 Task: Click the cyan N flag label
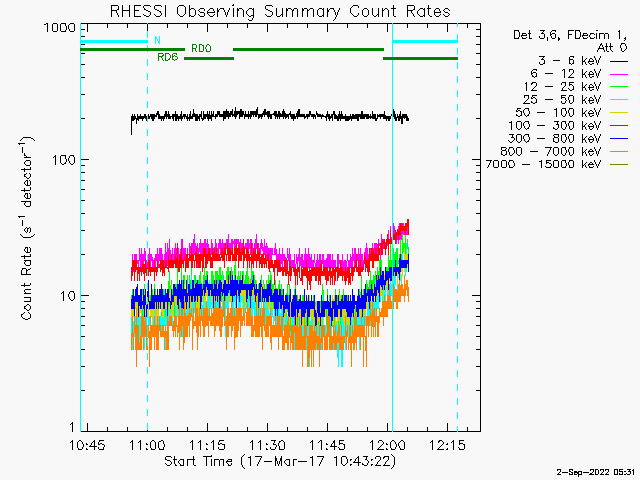158,40
